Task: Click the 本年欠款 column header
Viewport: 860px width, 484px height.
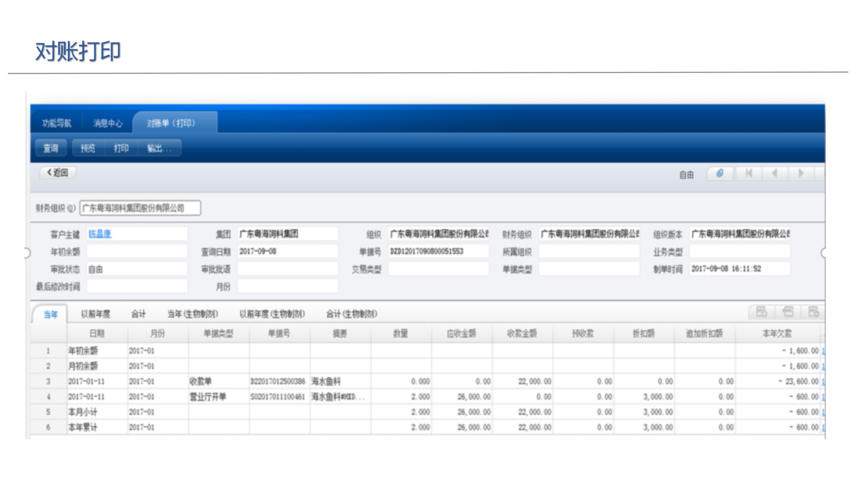Action: pos(778,333)
